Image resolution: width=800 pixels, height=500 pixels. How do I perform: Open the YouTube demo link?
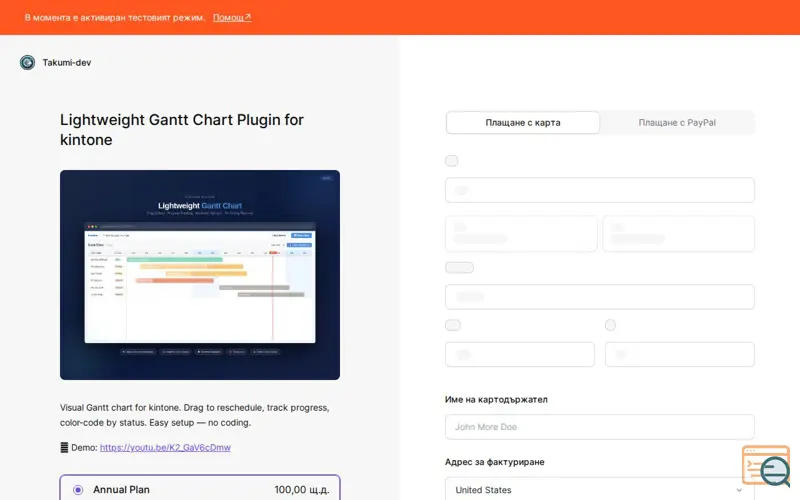point(165,447)
